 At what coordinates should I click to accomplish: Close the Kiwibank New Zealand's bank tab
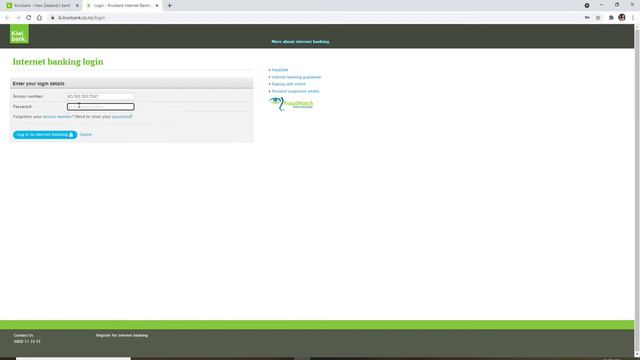pos(77,6)
